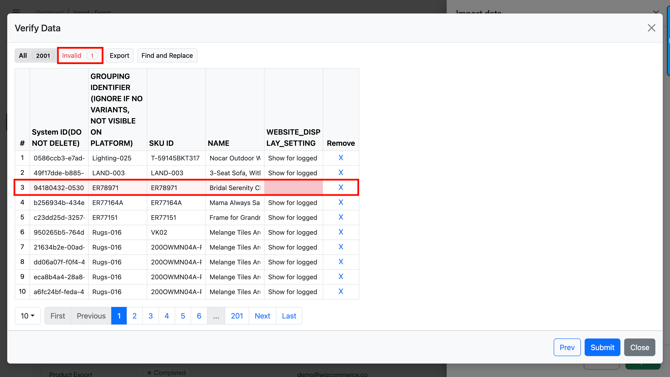Viewport: 670px width, 377px height.
Task: Select the WEBSITE_DISPLAY_SETTING column header
Action: pyautogui.click(x=294, y=109)
